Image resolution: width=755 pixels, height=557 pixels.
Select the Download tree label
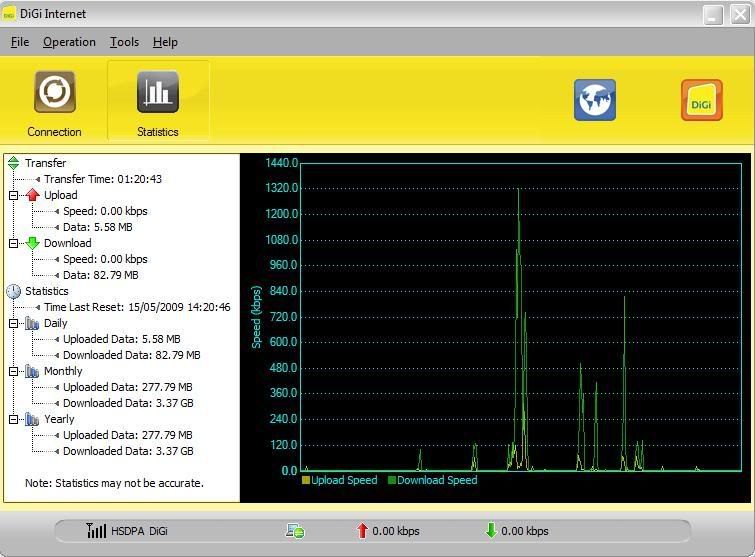point(67,243)
